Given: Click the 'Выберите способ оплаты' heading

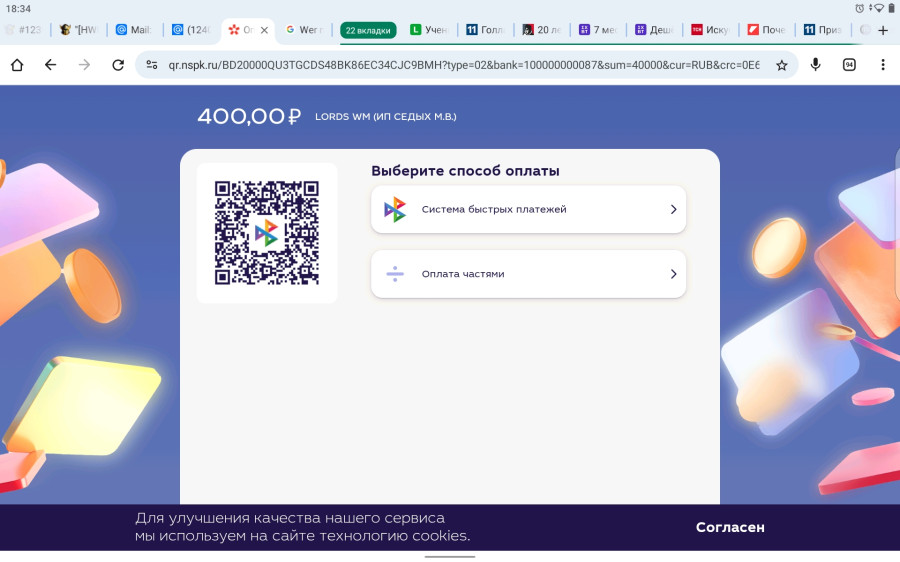Looking at the screenshot, I should point(465,170).
